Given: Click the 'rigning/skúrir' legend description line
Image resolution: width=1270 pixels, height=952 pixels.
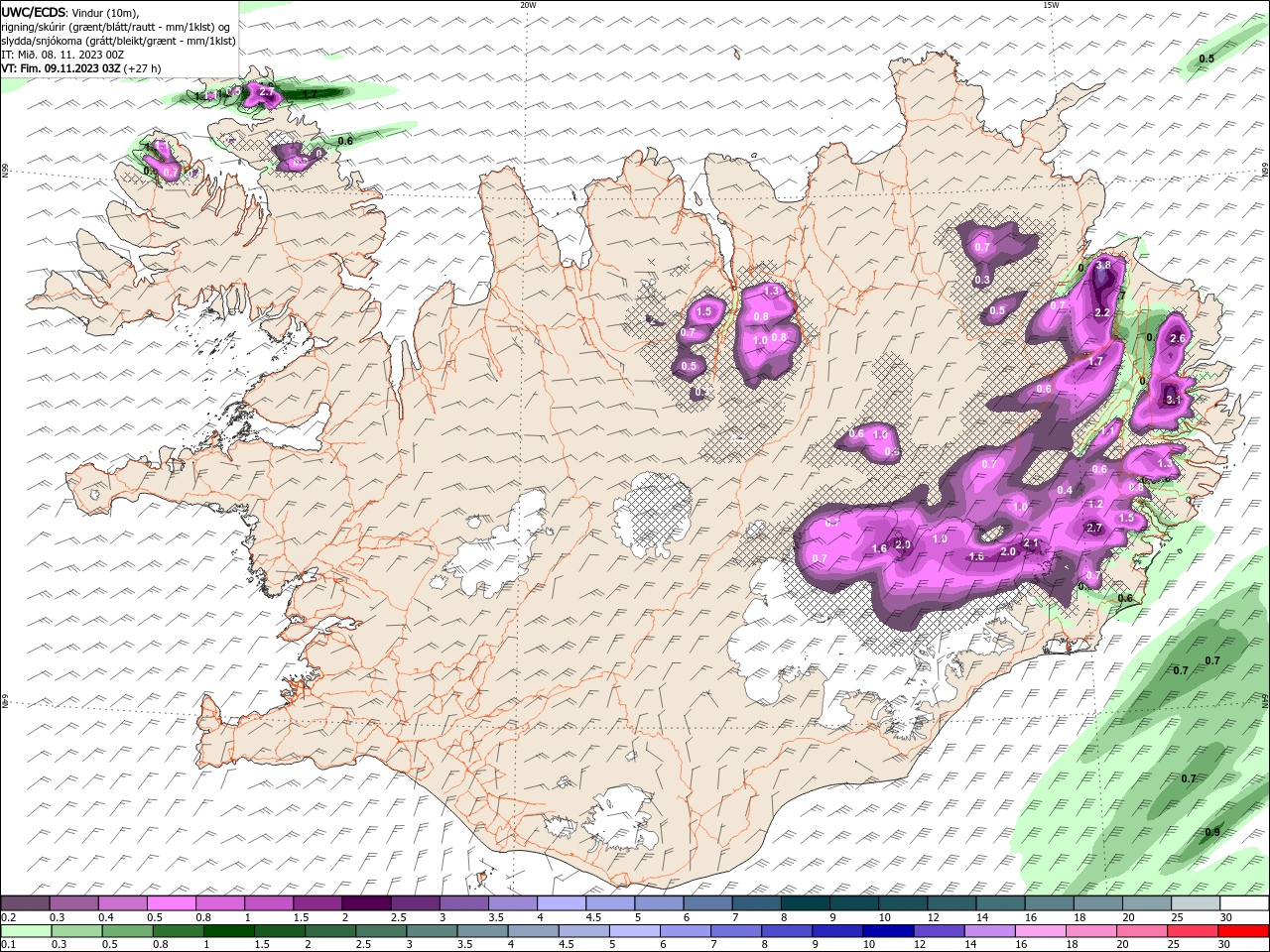Looking at the screenshot, I should pos(116,26).
